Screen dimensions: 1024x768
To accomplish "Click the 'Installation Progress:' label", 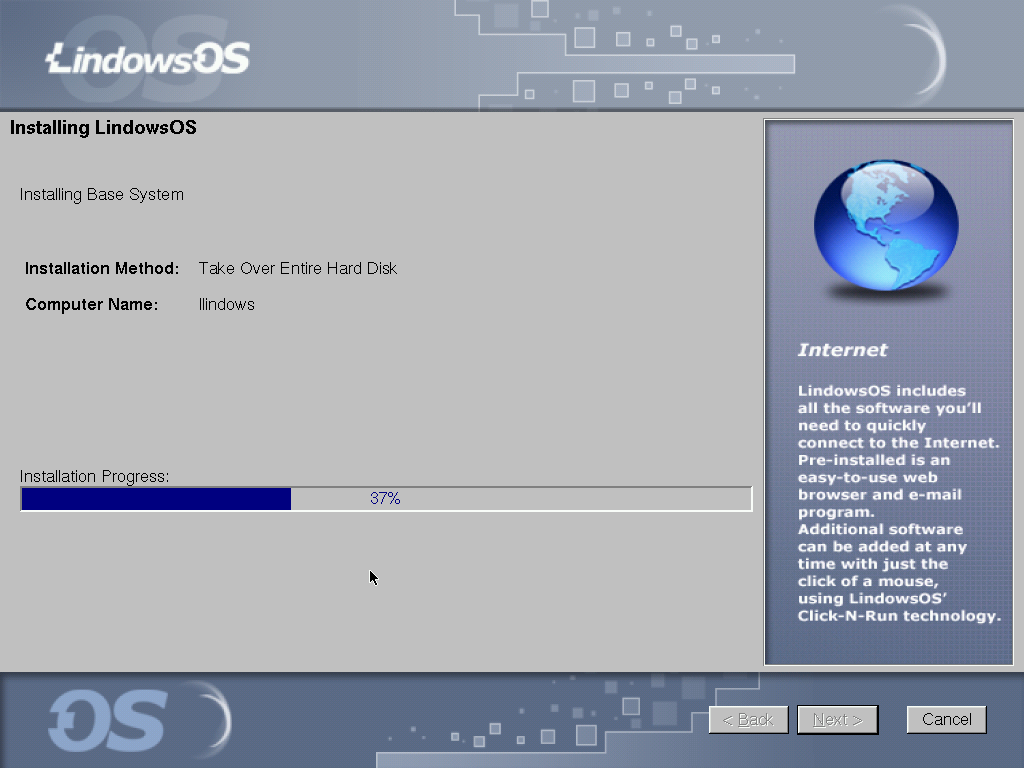I will (94, 476).
